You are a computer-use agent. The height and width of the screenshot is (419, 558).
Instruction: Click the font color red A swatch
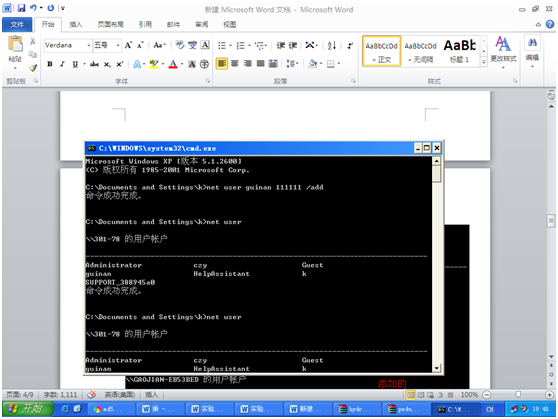tap(173, 64)
